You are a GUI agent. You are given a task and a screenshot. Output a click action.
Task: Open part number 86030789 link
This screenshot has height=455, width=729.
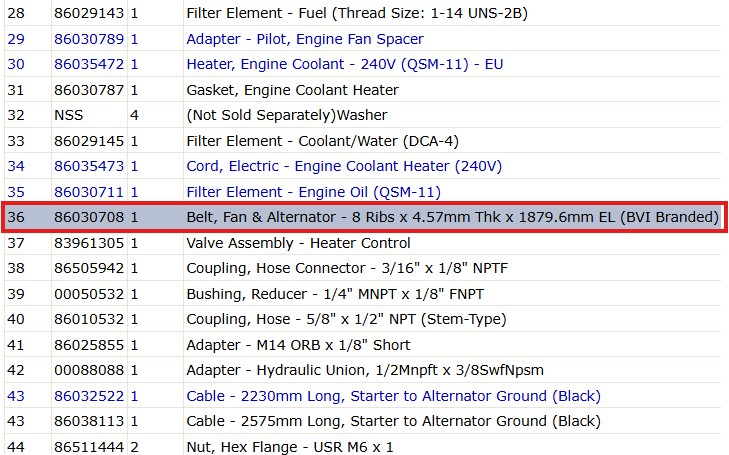[x=89, y=39]
